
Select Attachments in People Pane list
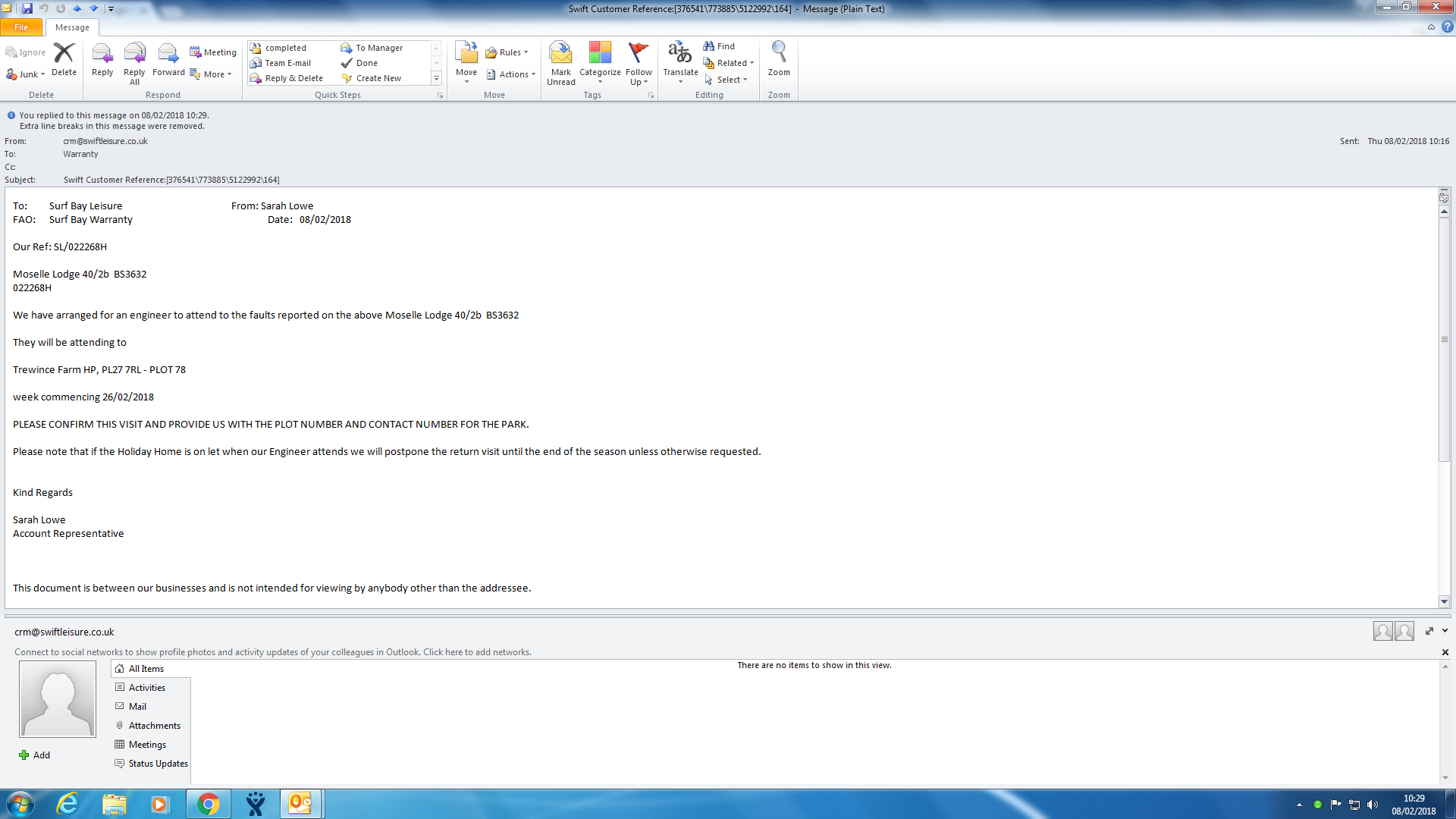pos(154,726)
